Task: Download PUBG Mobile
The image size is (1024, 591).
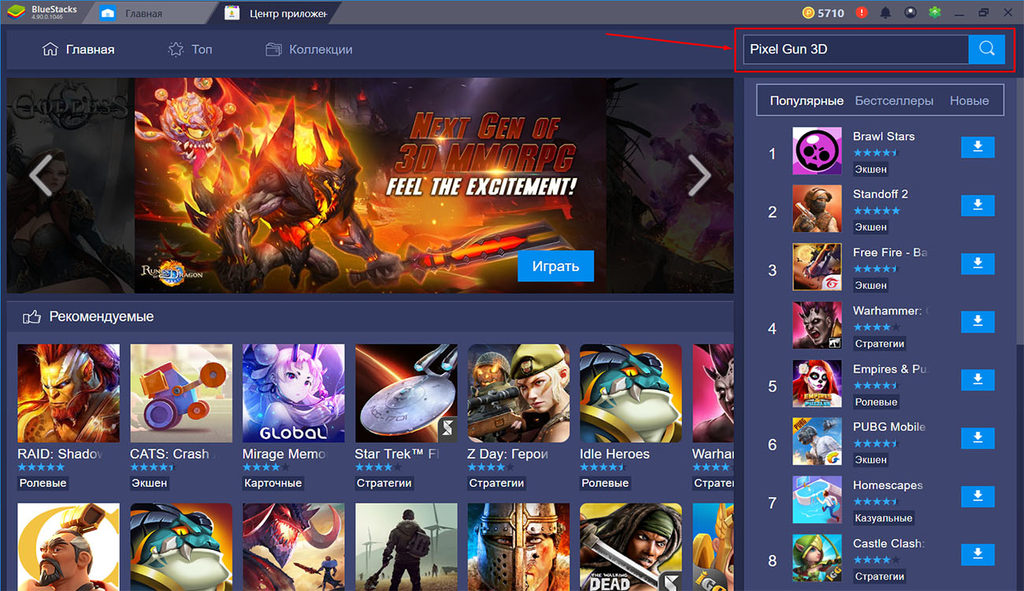Action: click(978, 438)
